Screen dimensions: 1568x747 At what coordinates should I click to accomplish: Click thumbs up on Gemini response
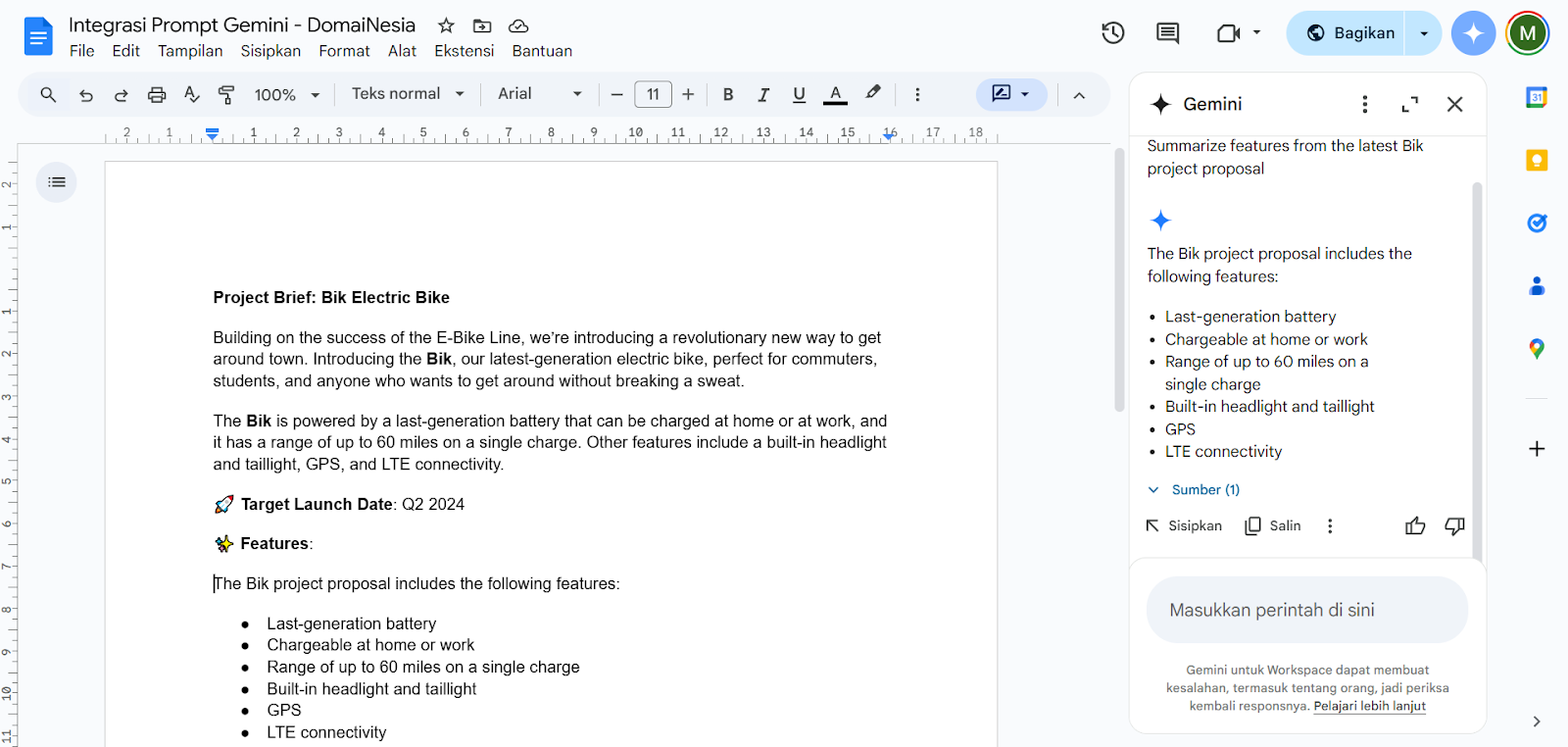click(1414, 526)
